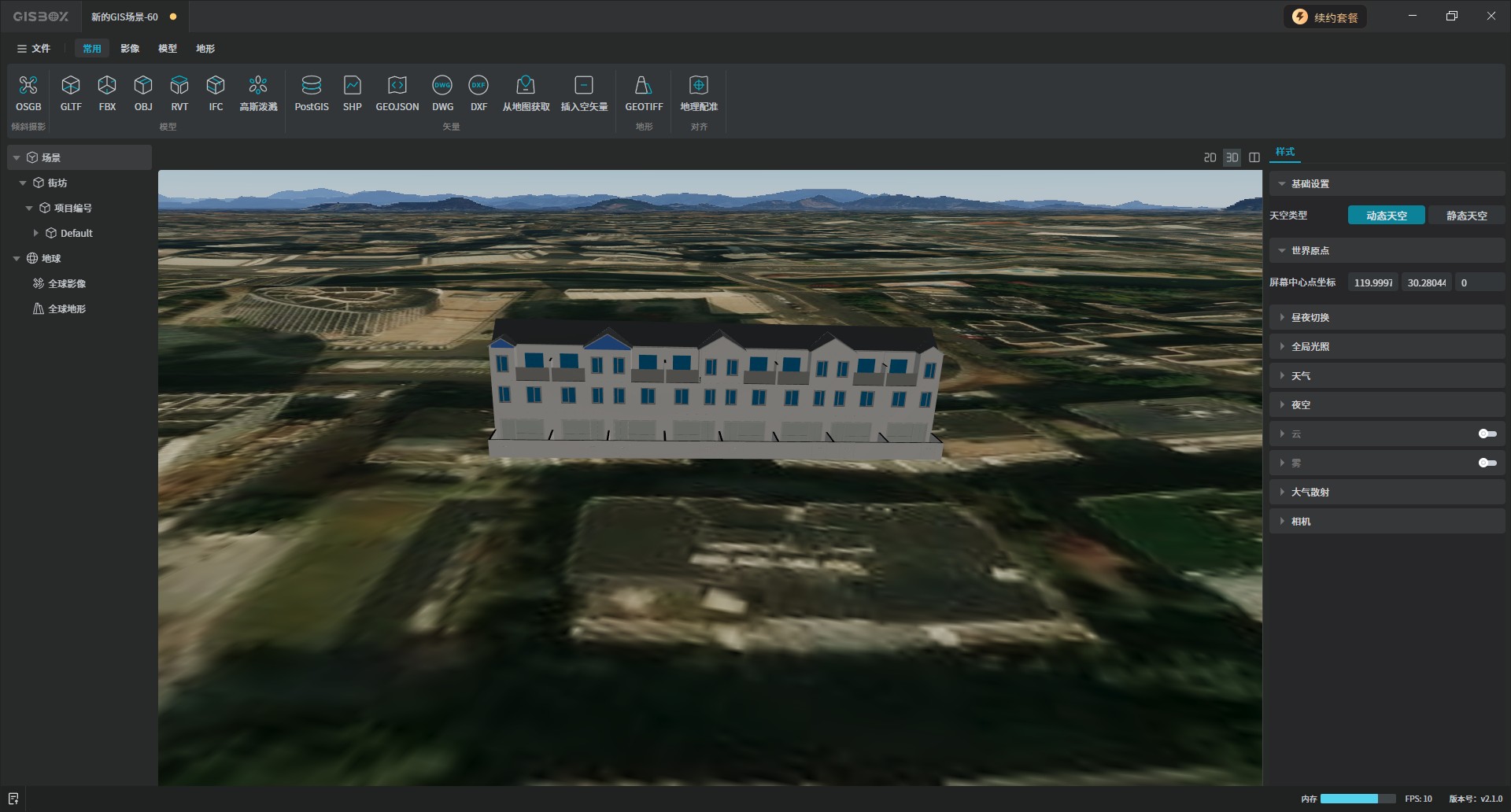This screenshot has height=812, width=1511.
Task: Select the GLTF model import tool
Action: tap(71, 86)
